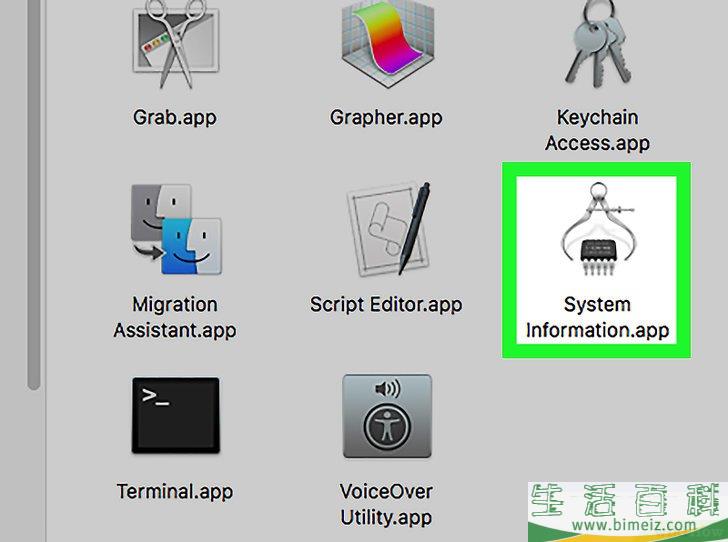Open the Script Editor icon

[388, 229]
